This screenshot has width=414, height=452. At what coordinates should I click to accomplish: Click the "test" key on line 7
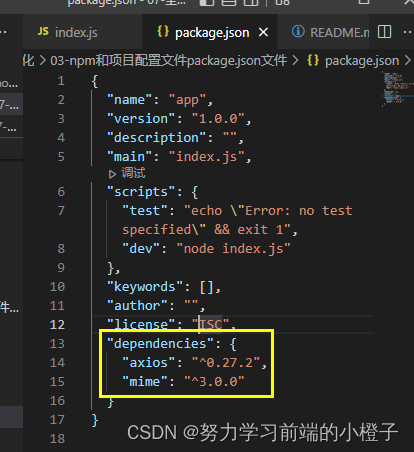tap(145, 211)
